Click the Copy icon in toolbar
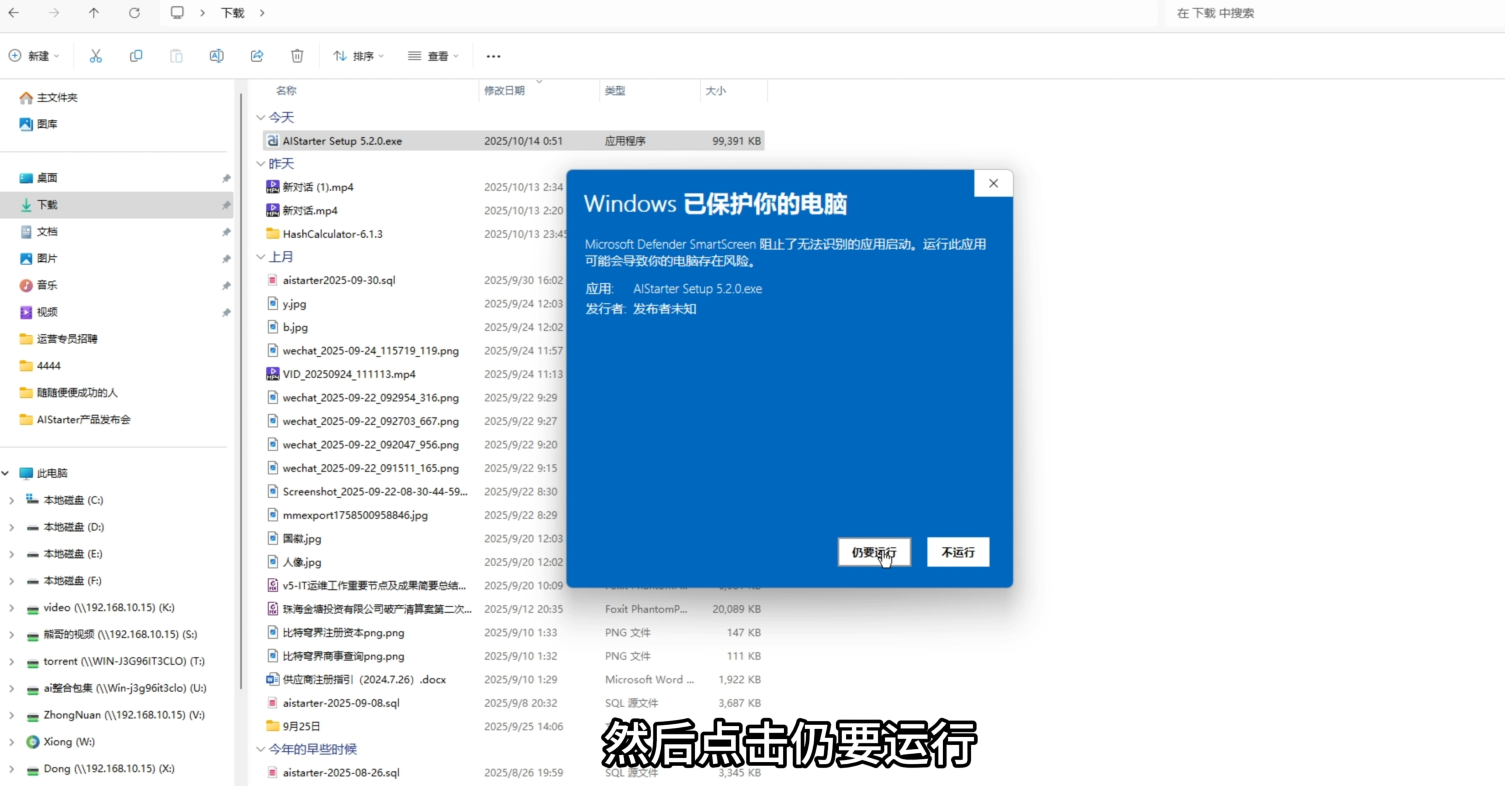 click(136, 56)
